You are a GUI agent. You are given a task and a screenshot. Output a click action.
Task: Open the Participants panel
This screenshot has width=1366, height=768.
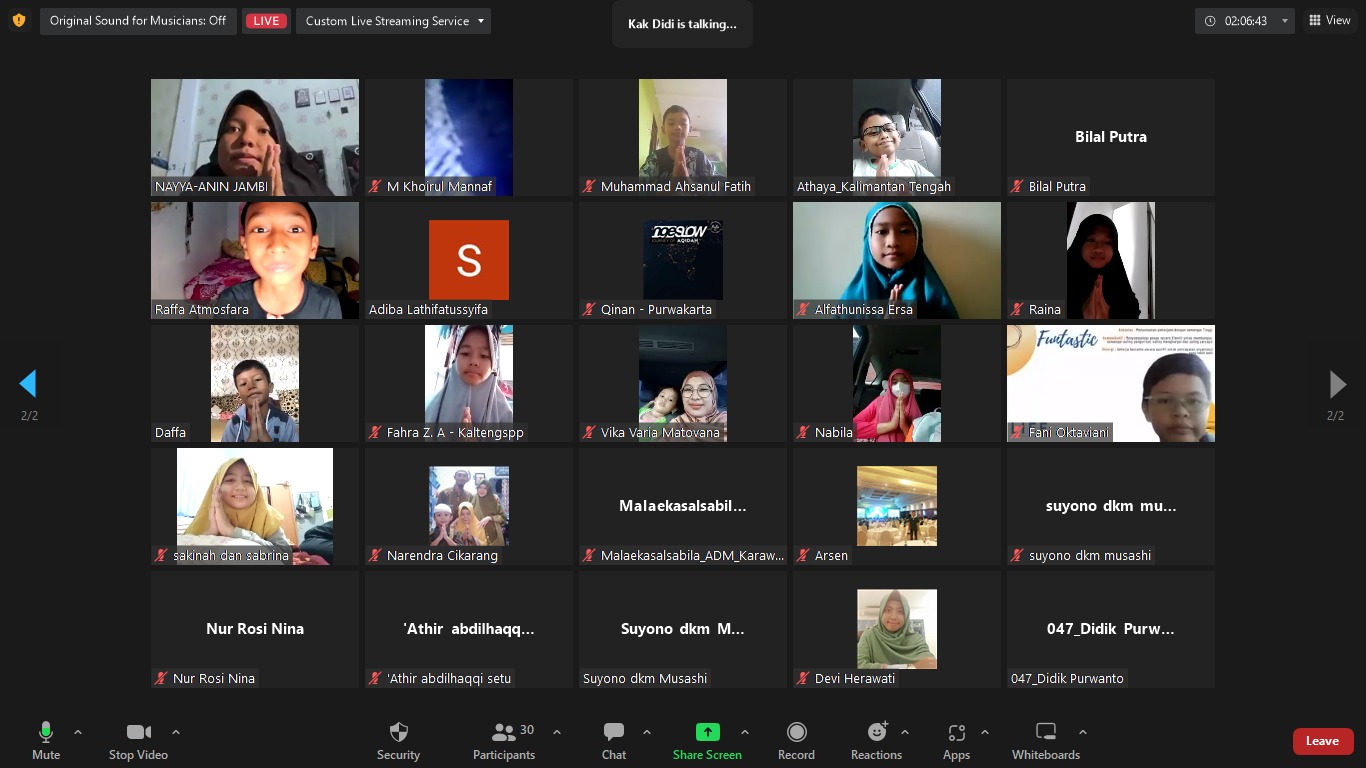coord(504,732)
